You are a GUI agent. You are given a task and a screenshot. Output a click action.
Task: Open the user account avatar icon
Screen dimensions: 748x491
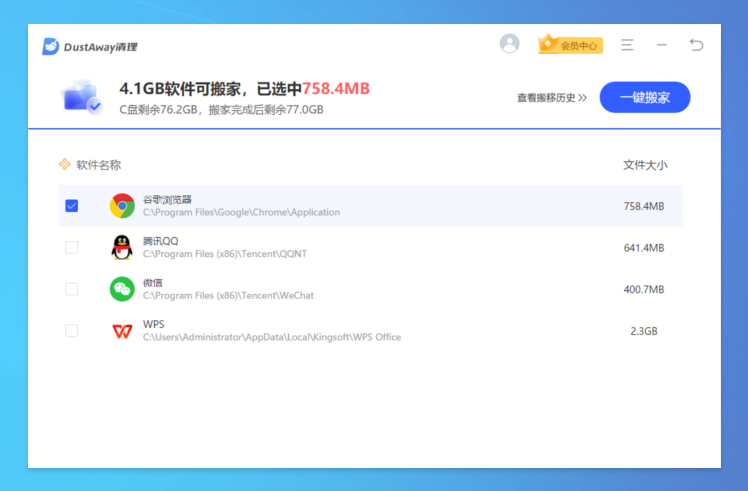509,44
